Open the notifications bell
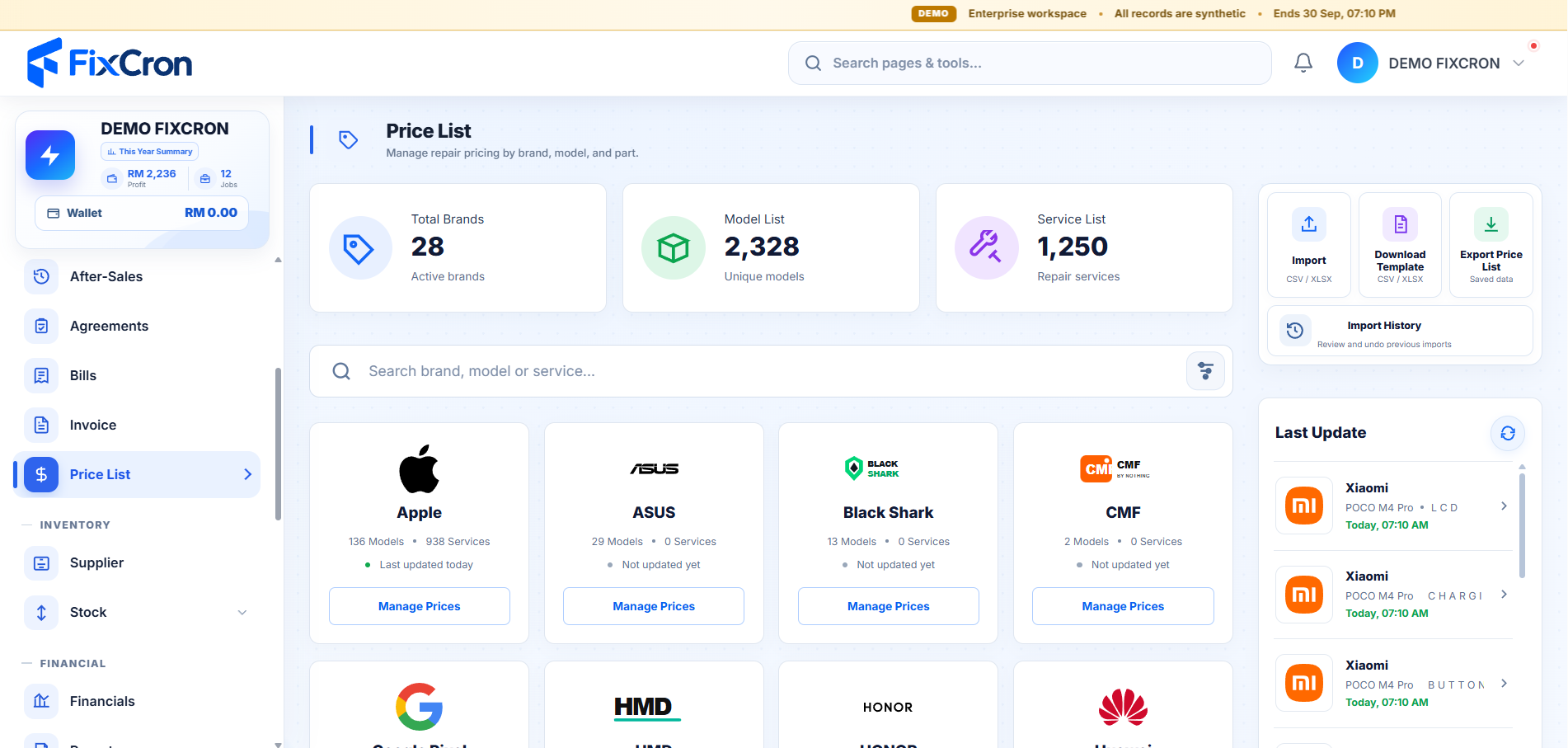 tap(1303, 63)
